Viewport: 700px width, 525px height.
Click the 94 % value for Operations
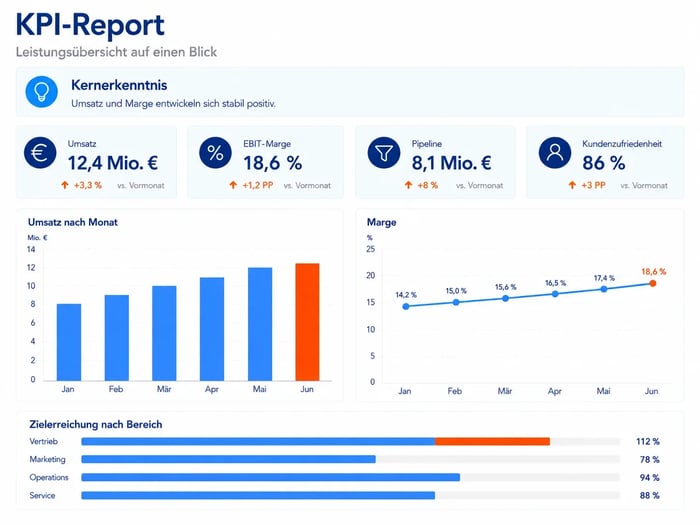coord(650,477)
